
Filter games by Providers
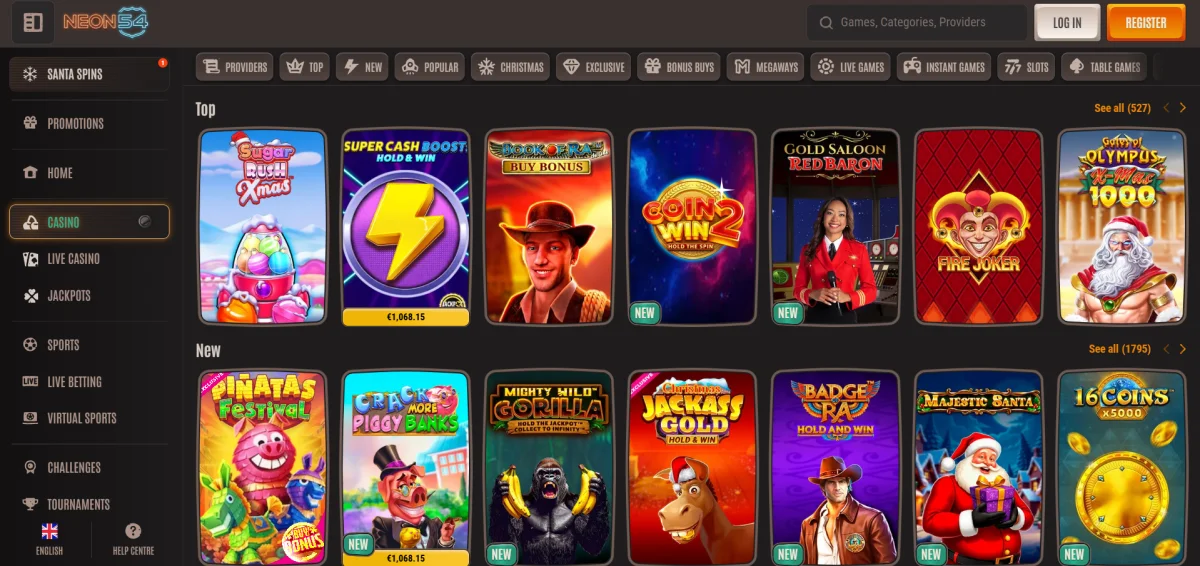coord(235,67)
